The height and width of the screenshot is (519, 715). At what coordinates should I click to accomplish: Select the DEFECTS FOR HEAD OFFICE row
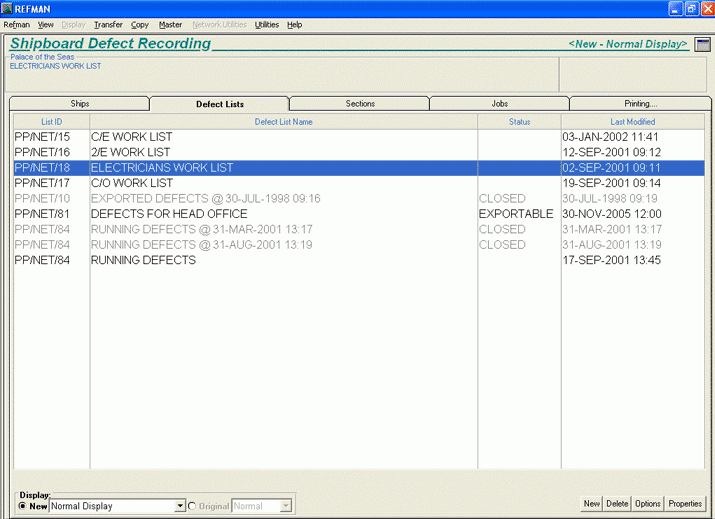(168, 214)
